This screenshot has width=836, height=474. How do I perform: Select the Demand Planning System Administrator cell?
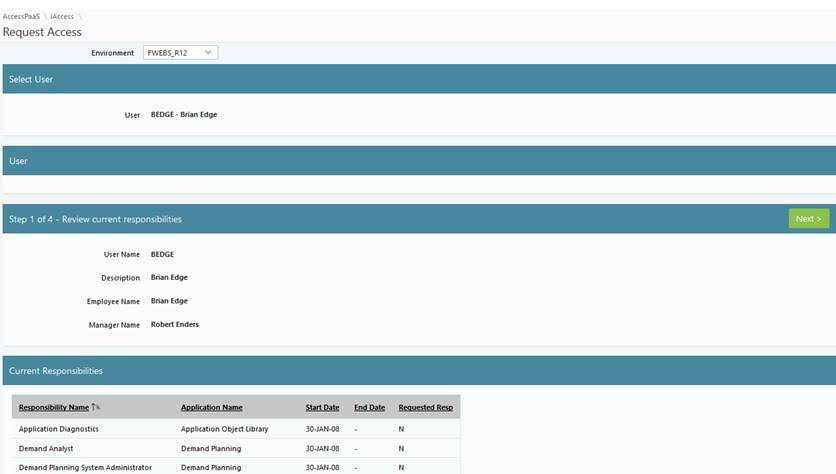tap(85, 468)
